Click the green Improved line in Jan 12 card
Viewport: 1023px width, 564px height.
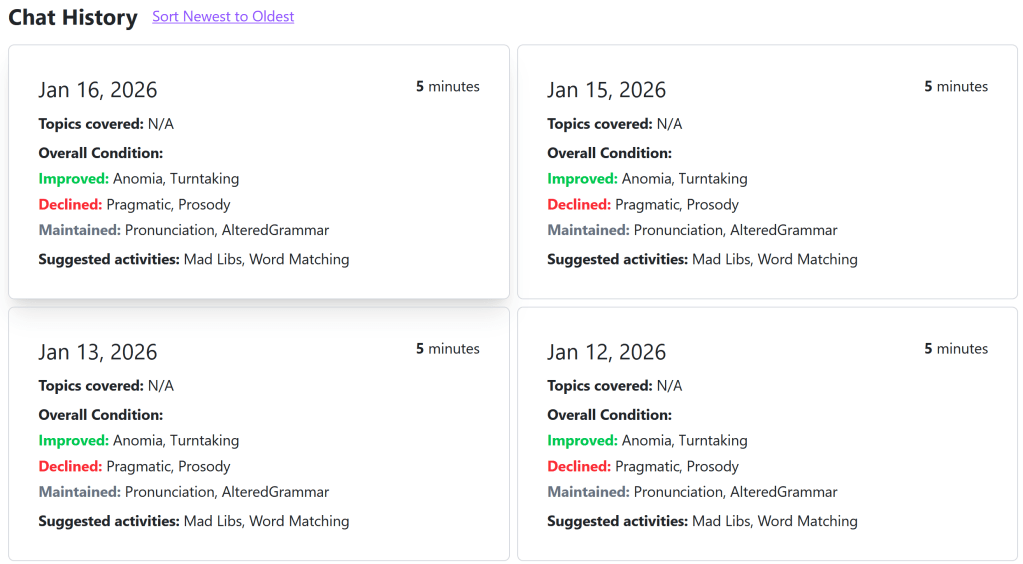(647, 441)
